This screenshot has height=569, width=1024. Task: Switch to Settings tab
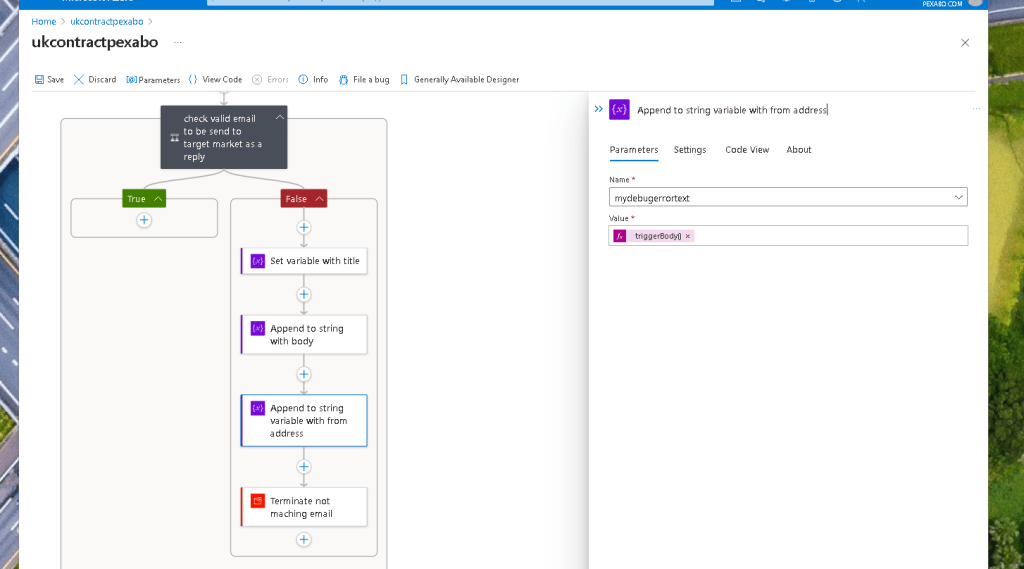coord(690,150)
